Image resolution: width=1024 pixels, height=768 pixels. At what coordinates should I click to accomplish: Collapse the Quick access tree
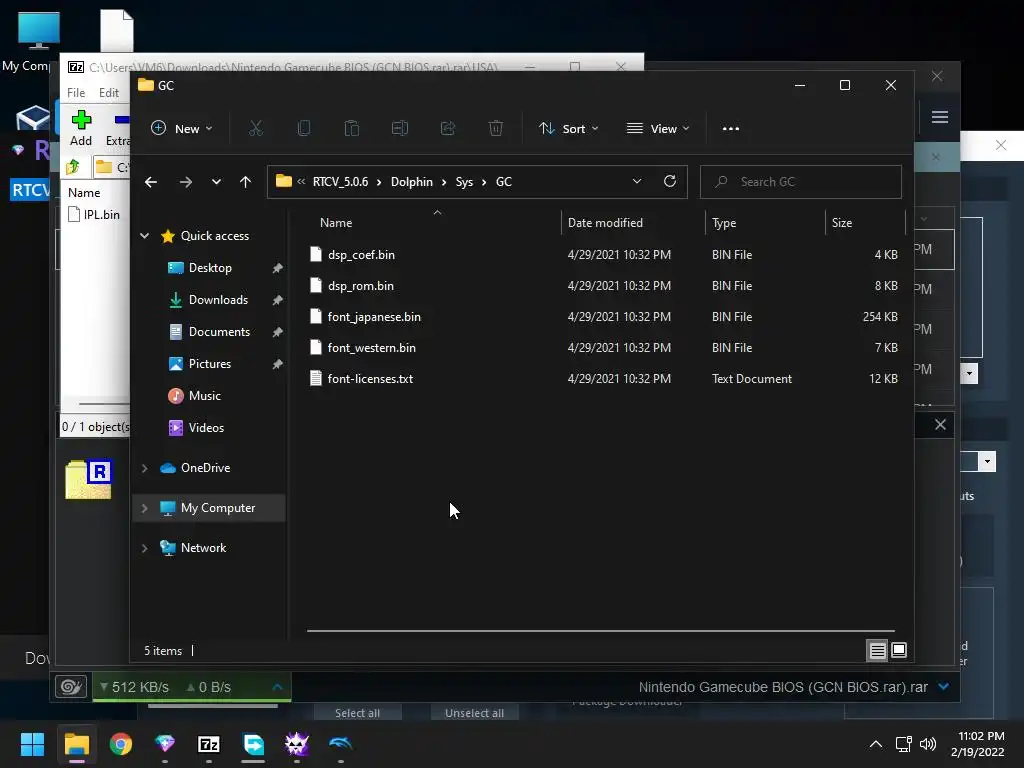pyautogui.click(x=144, y=236)
